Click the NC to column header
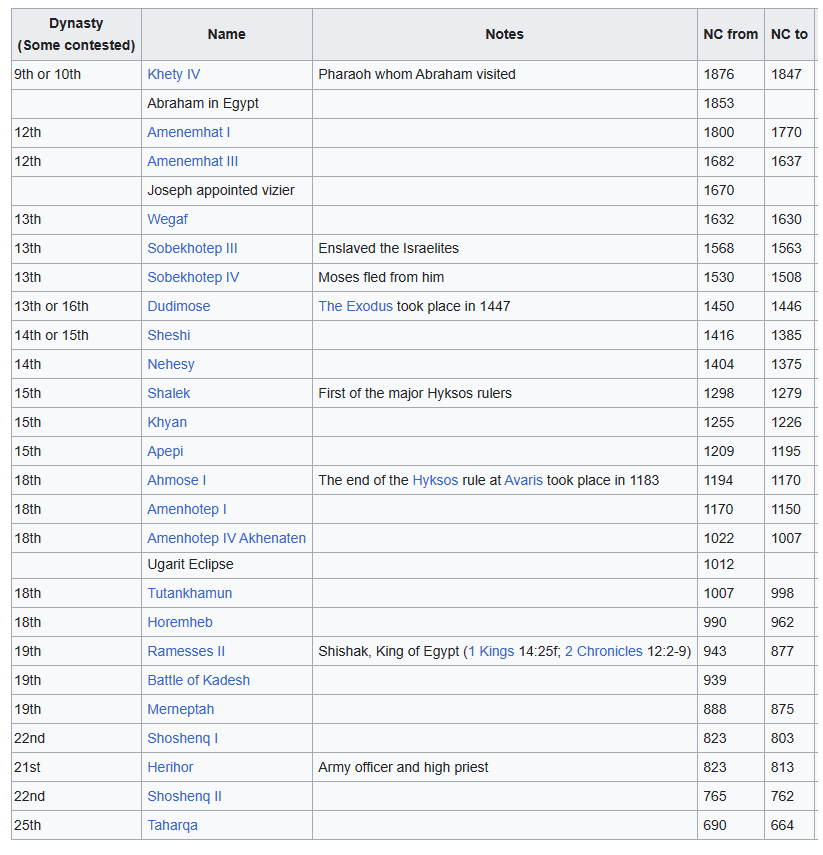823x855 pixels. click(789, 34)
